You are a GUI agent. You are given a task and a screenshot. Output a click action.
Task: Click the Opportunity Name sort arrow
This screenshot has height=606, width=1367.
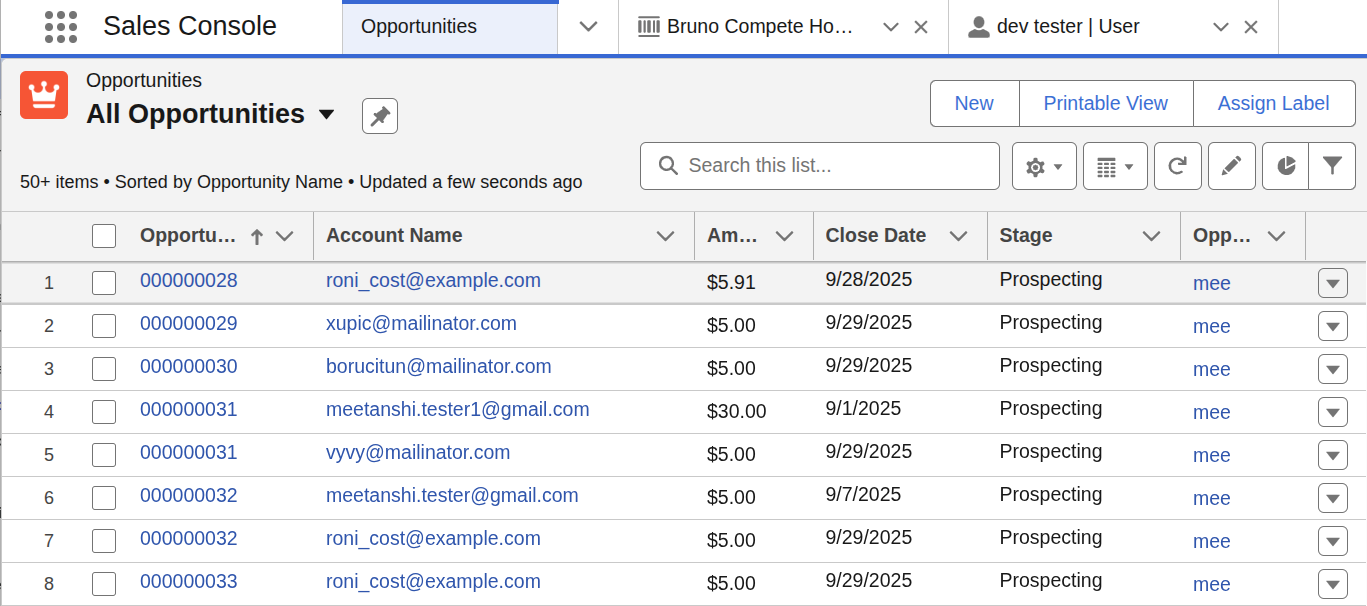(x=257, y=237)
